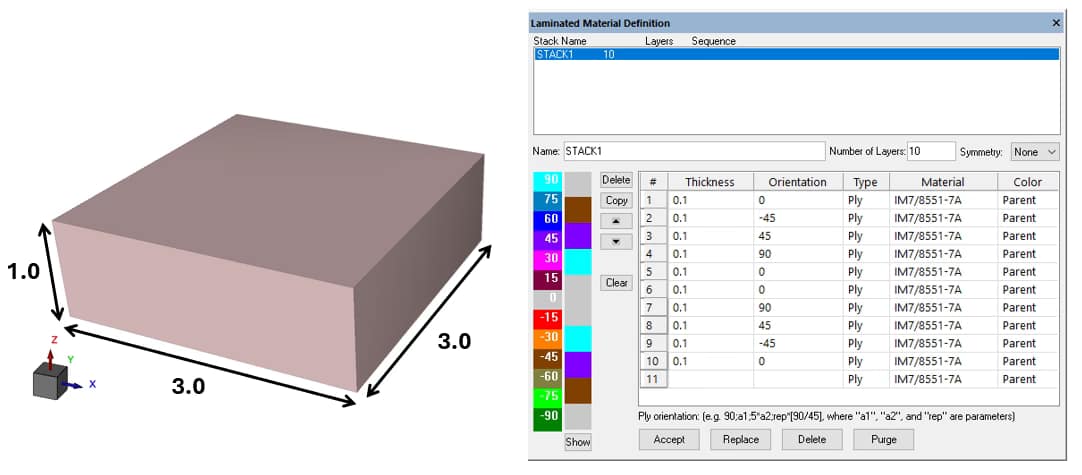Image resolution: width=1082 pixels, height=475 pixels.
Task: Click the Orientation cell of layer 2
Action: pos(797,218)
